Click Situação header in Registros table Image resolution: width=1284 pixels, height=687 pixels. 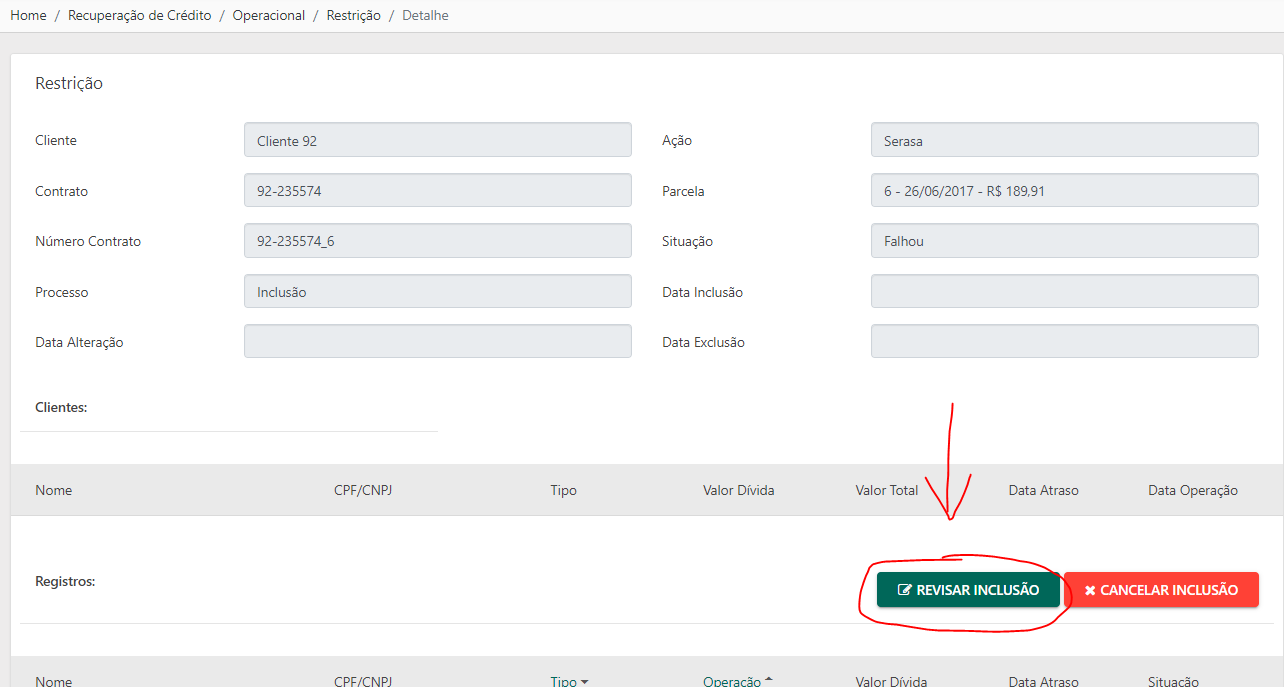coord(1173,681)
